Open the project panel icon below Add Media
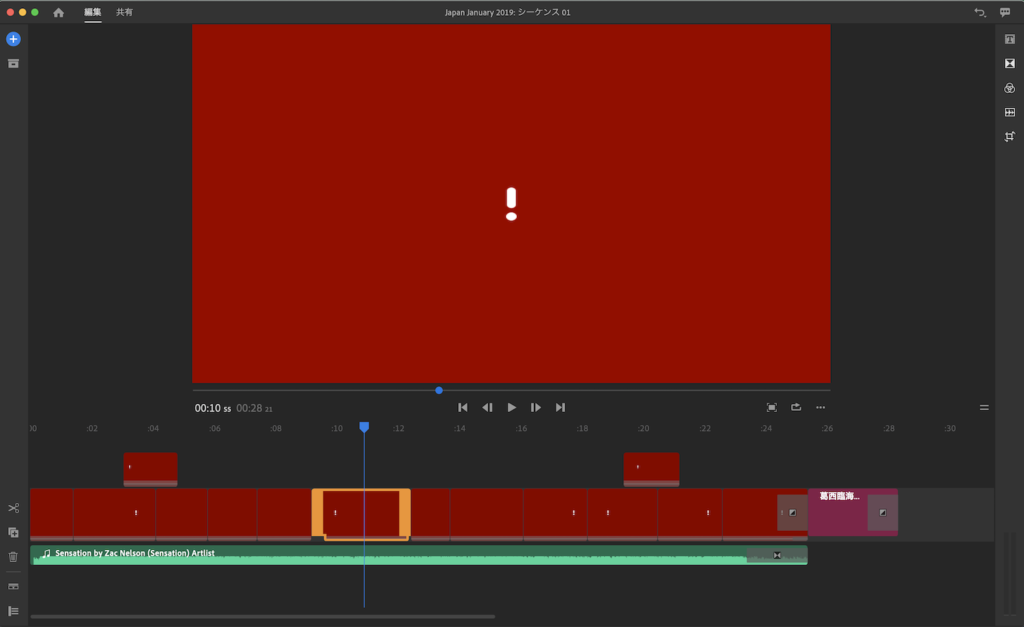Image resolution: width=1024 pixels, height=627 pixels. coord(13,63)
